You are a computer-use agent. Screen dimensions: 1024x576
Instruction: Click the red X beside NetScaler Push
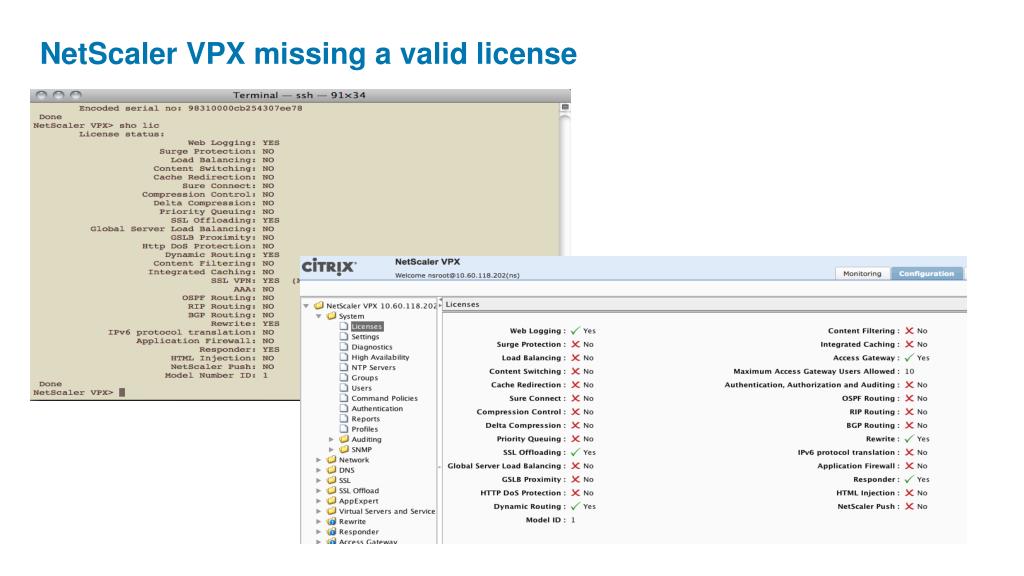(909, 507)
